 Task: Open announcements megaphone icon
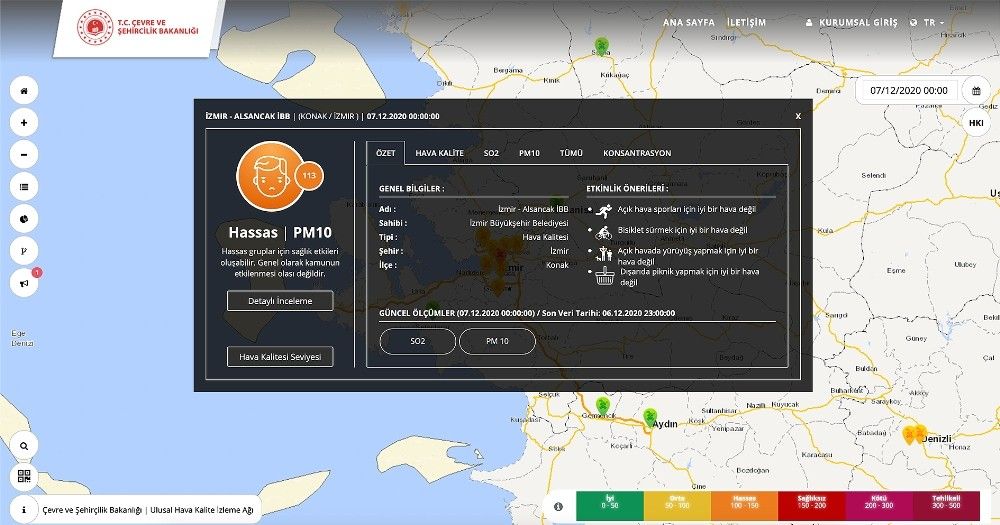point(23,283)
